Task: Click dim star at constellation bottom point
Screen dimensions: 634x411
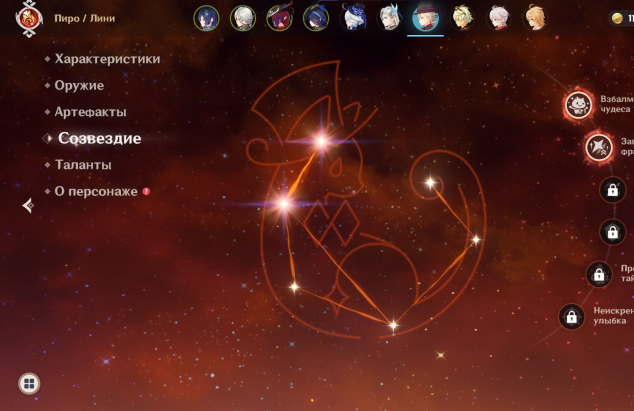Action: coord(393,325)
